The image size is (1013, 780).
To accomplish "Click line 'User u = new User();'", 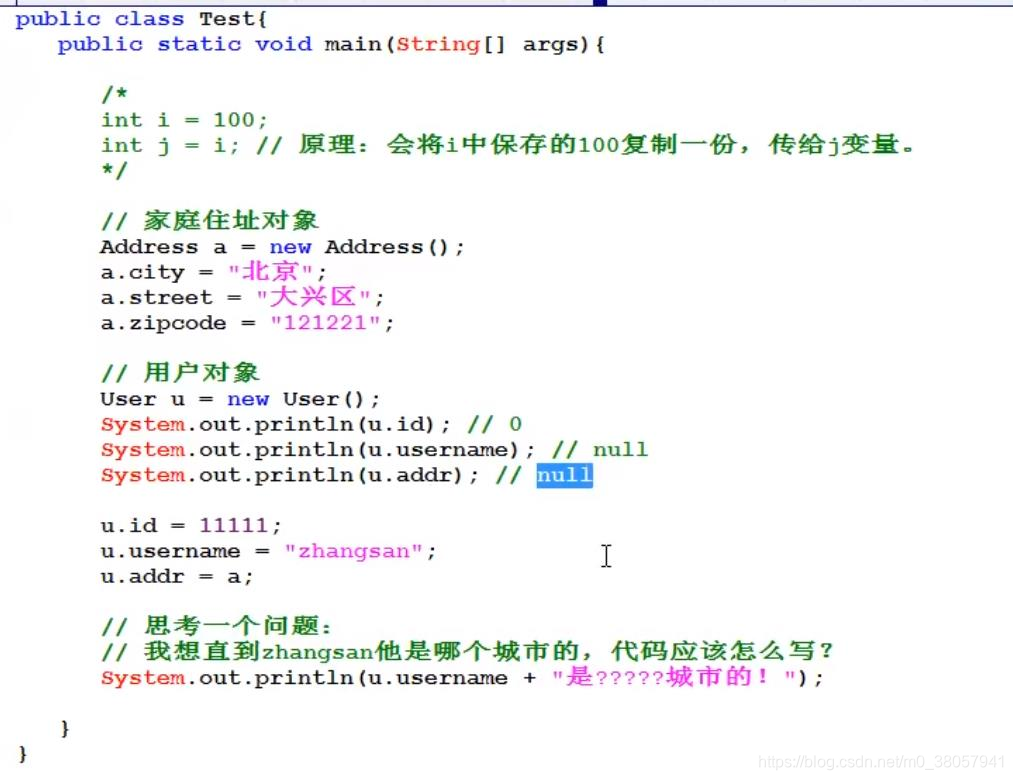I will (x=240, y=399).
